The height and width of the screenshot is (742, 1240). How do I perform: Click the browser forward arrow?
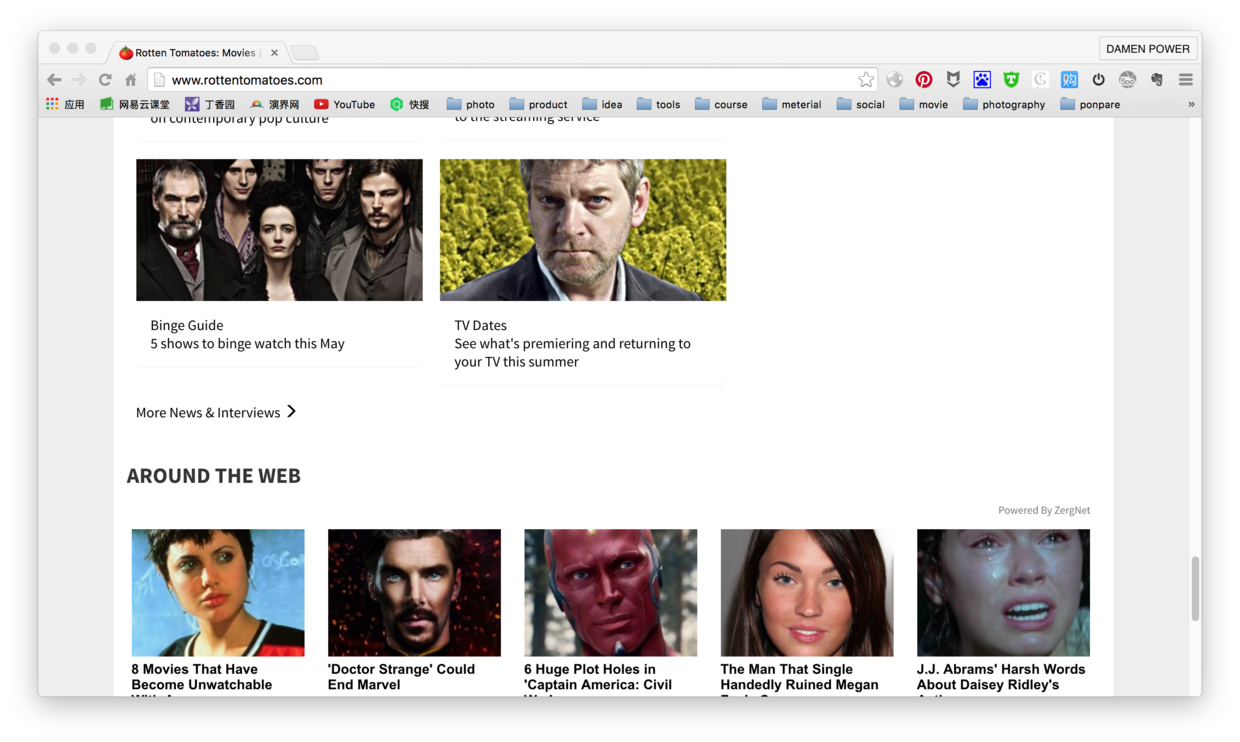point(79,80)
